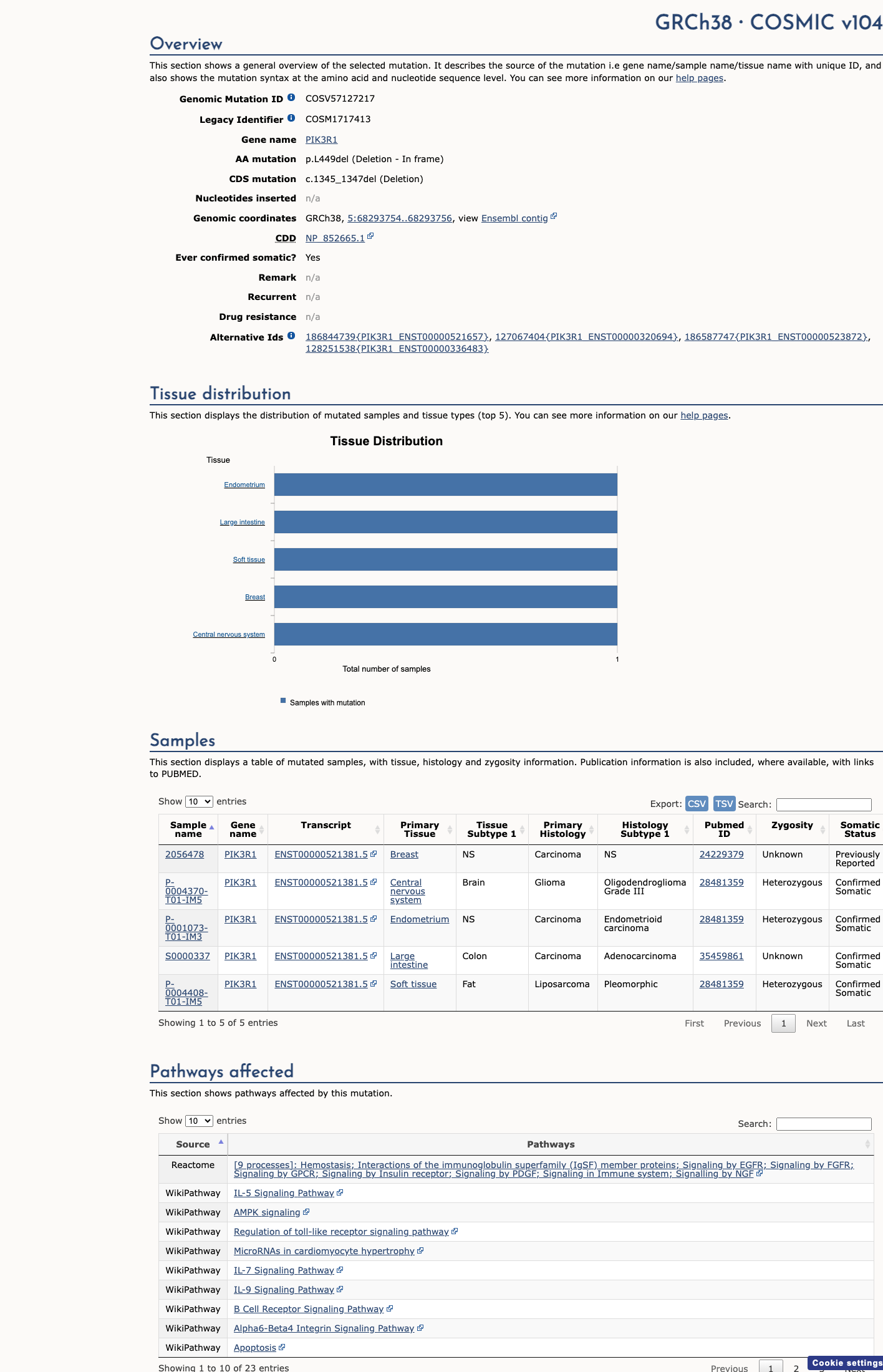Open help pages link in Overview text

pyautogui.click(x=700, y=78)
